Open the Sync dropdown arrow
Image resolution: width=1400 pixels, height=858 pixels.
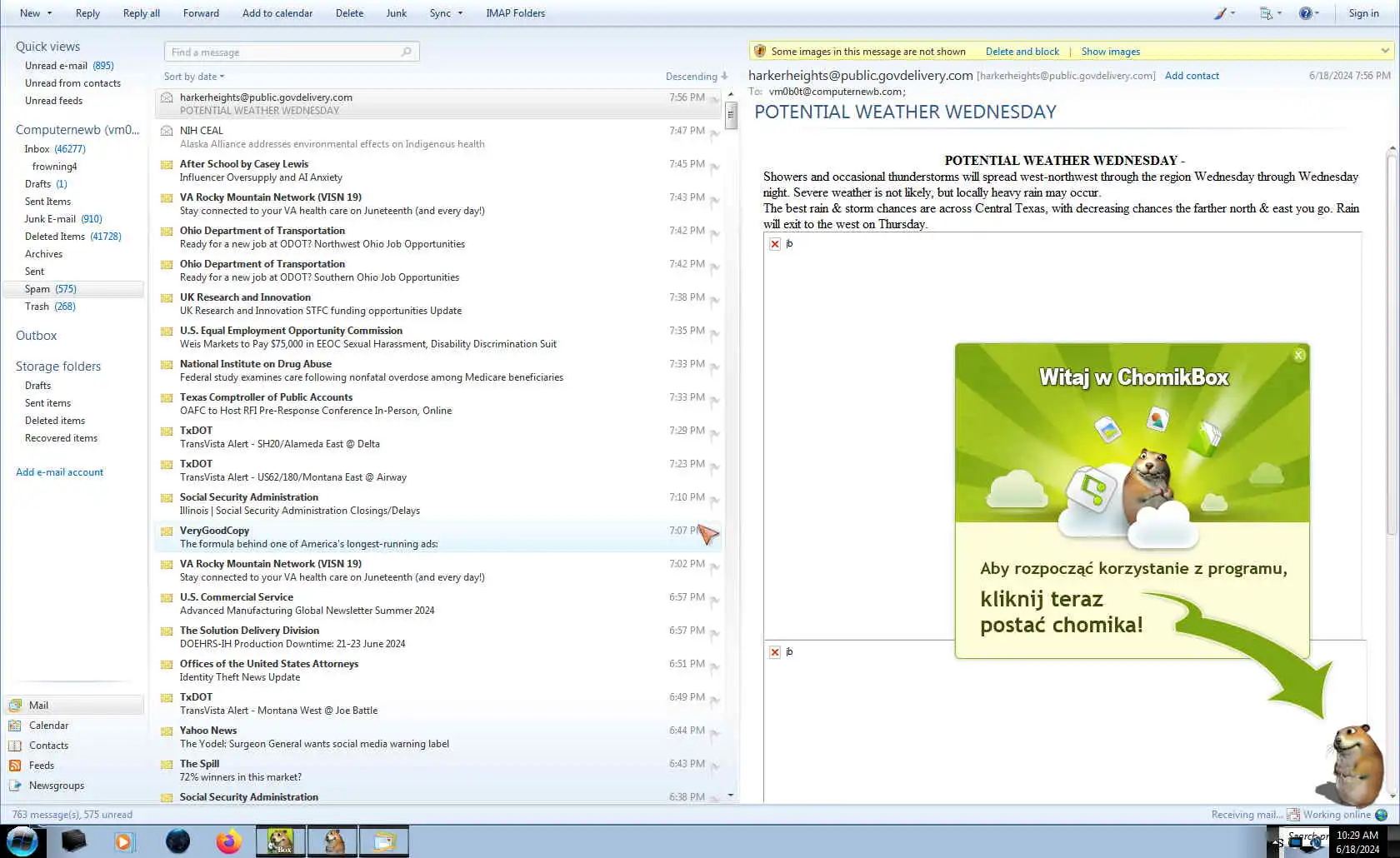(x=460, y=13)
